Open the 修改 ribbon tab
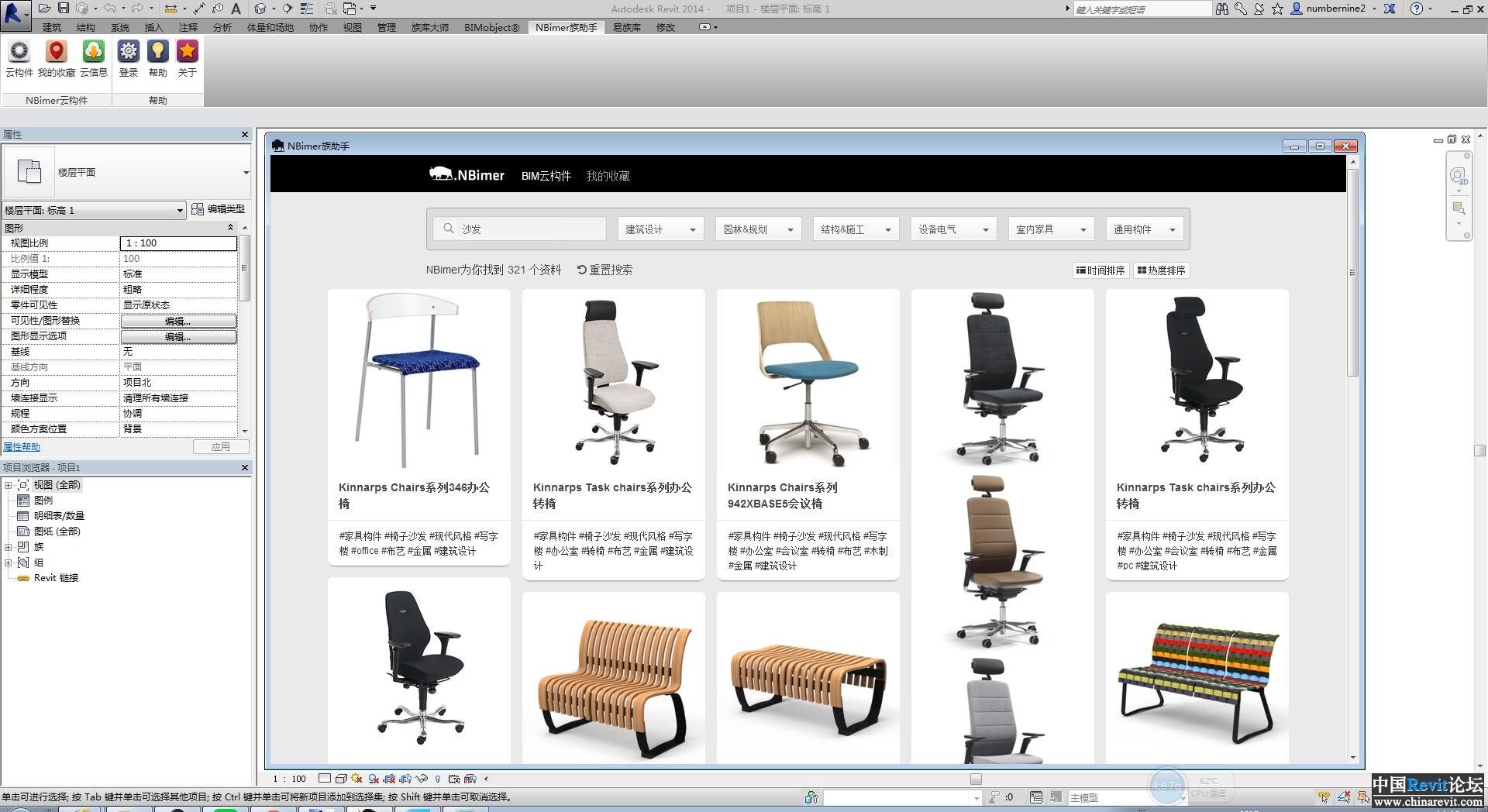Screen dimensions: 1488x812 point(666,27)
